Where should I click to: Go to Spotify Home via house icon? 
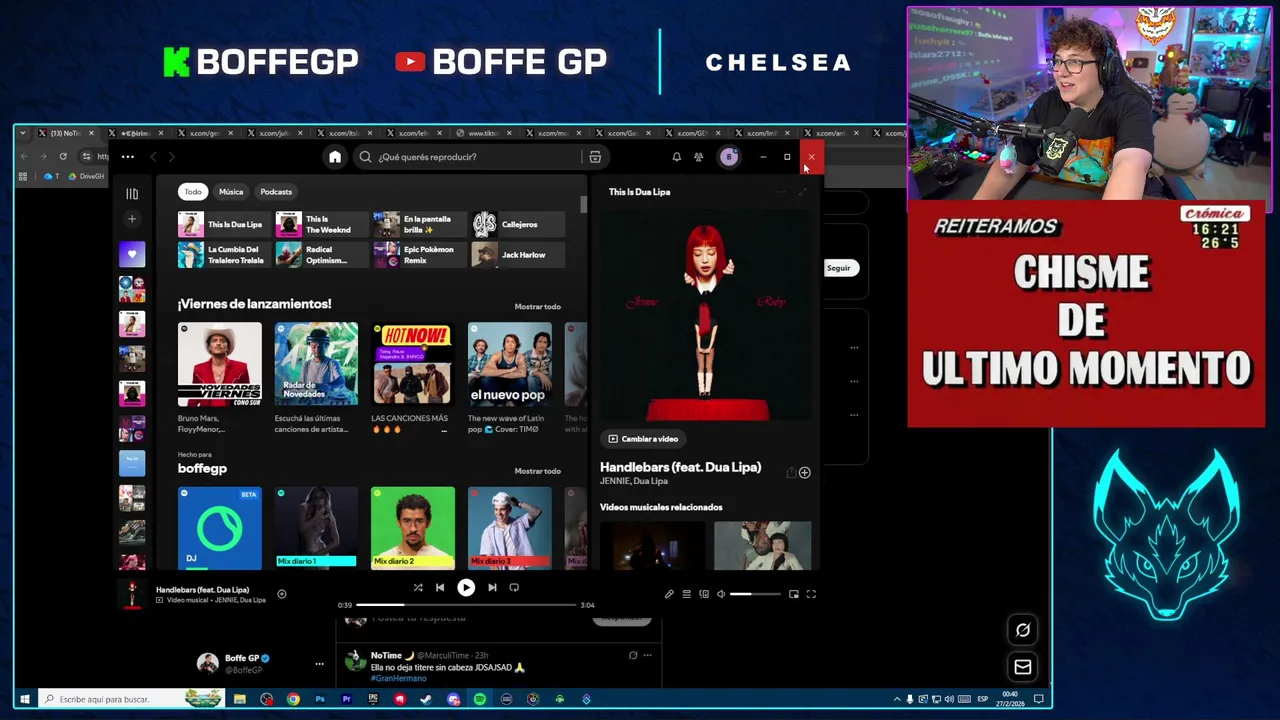coord(335,157)
